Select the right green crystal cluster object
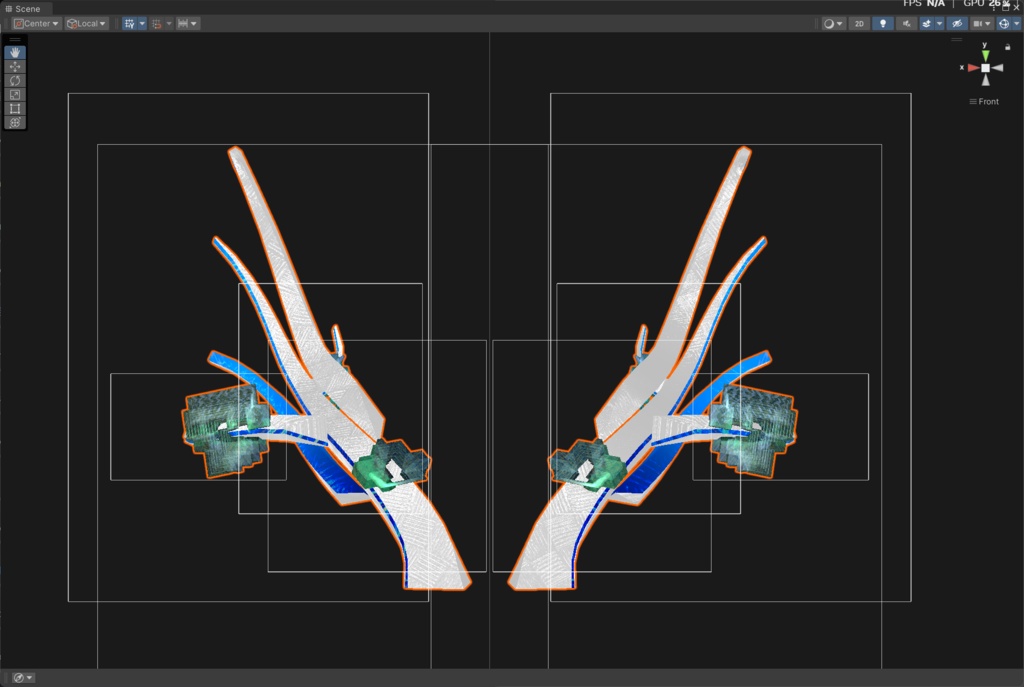Viewport: 1024px width, 687px height. pos(755,430)
